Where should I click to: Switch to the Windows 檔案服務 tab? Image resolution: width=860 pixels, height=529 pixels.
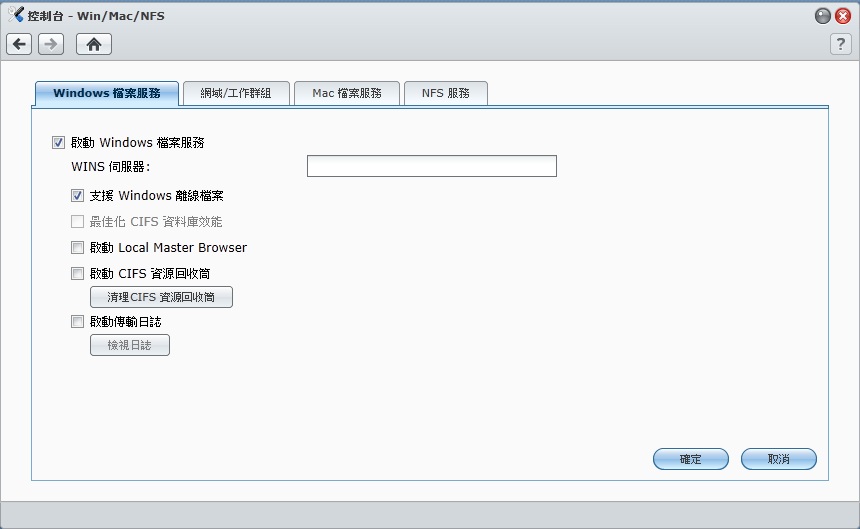click(107, 93)
